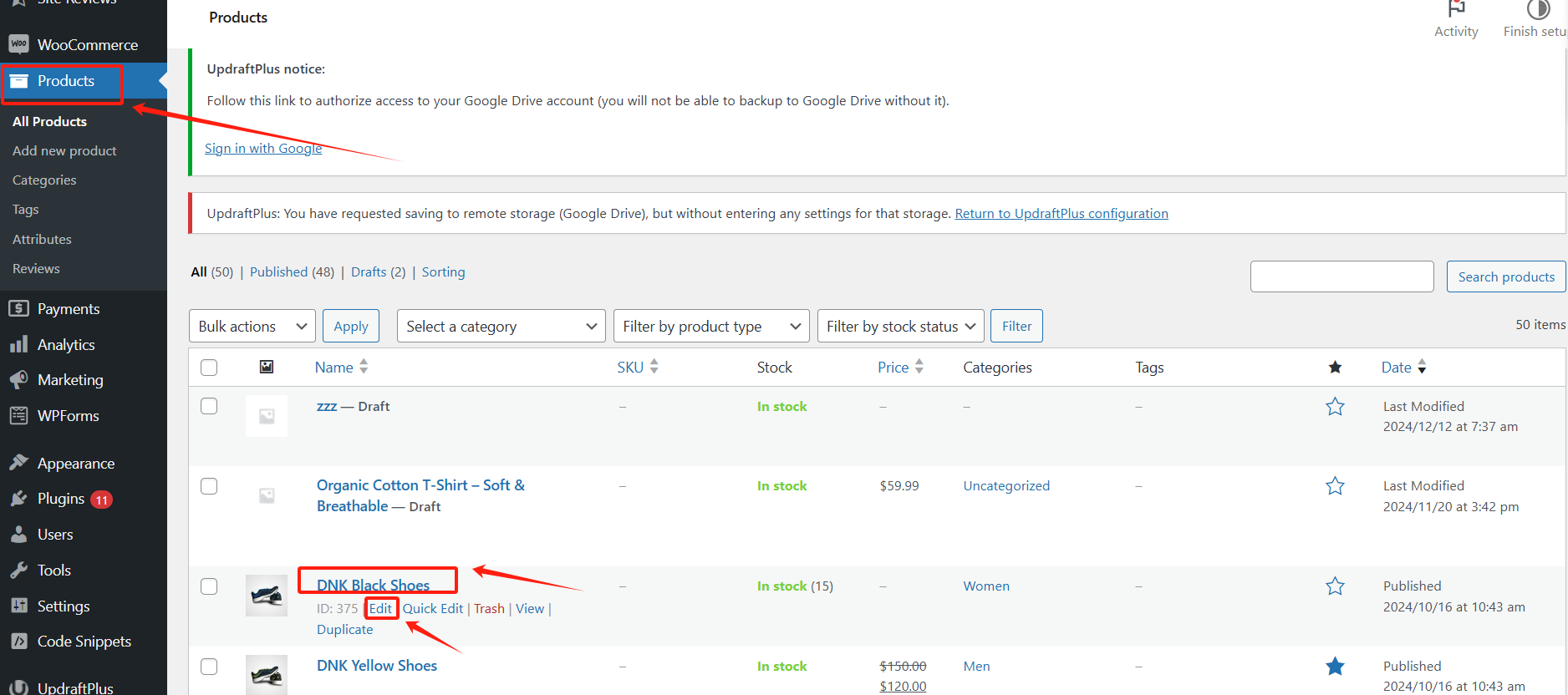Open the WooCommerce menu icon
The width and height of the screenshot is (1568, 695).
click(x=18, y=44)
